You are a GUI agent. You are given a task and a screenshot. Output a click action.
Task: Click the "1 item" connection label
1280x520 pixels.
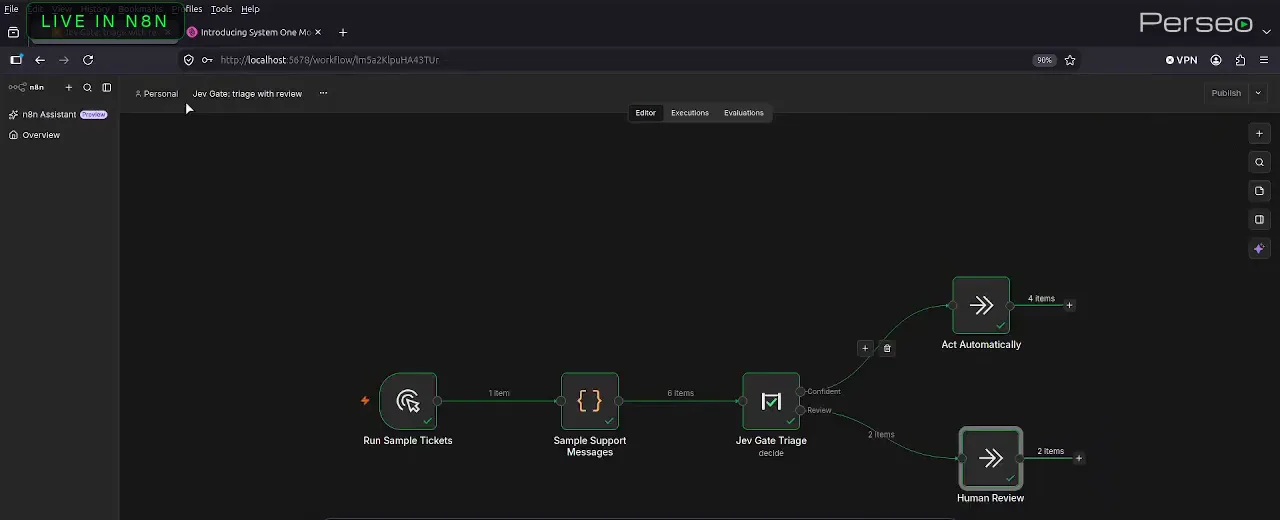[499, 393]
